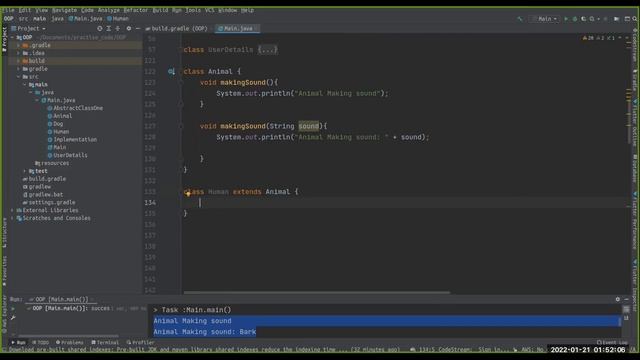Open the VCS menu
The height and width of the screenshot is (360, 640).
click(209, 10)
